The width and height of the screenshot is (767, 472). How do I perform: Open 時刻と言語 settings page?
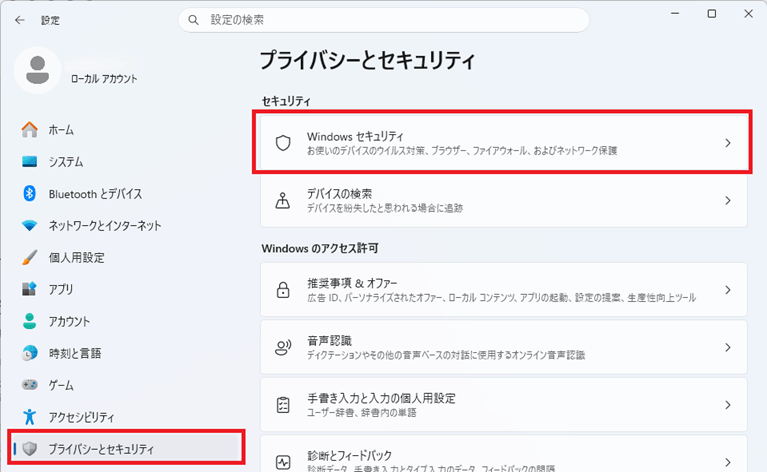coord(126,353)
